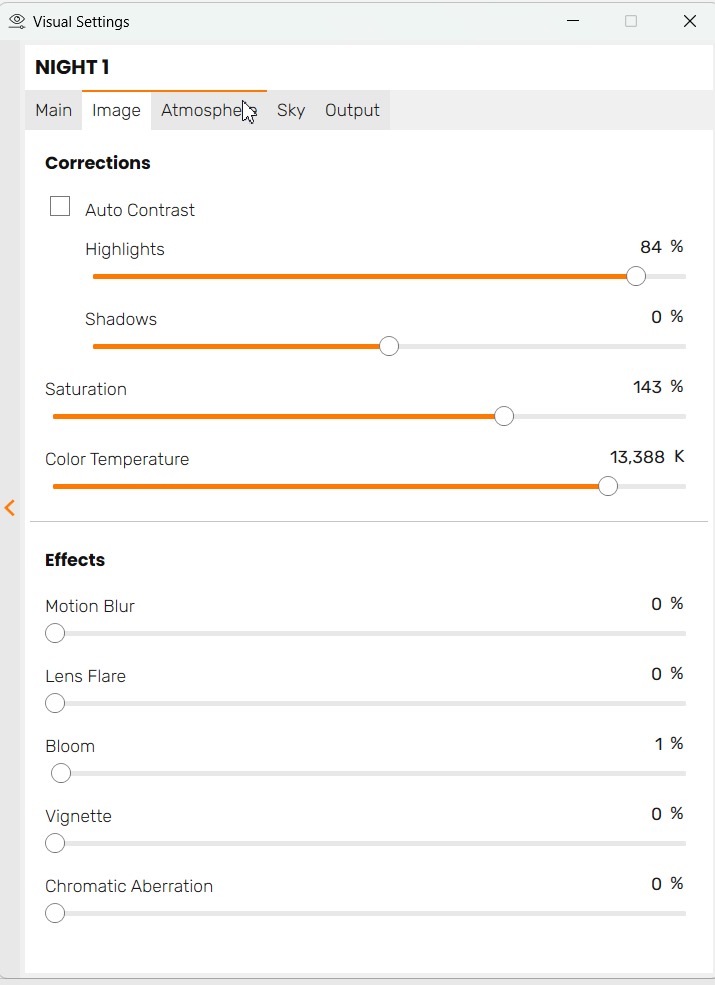The width and height of the screenshot is (715, 985).
Task: Click the Saturation slider thumb
Action: point(504,416)
